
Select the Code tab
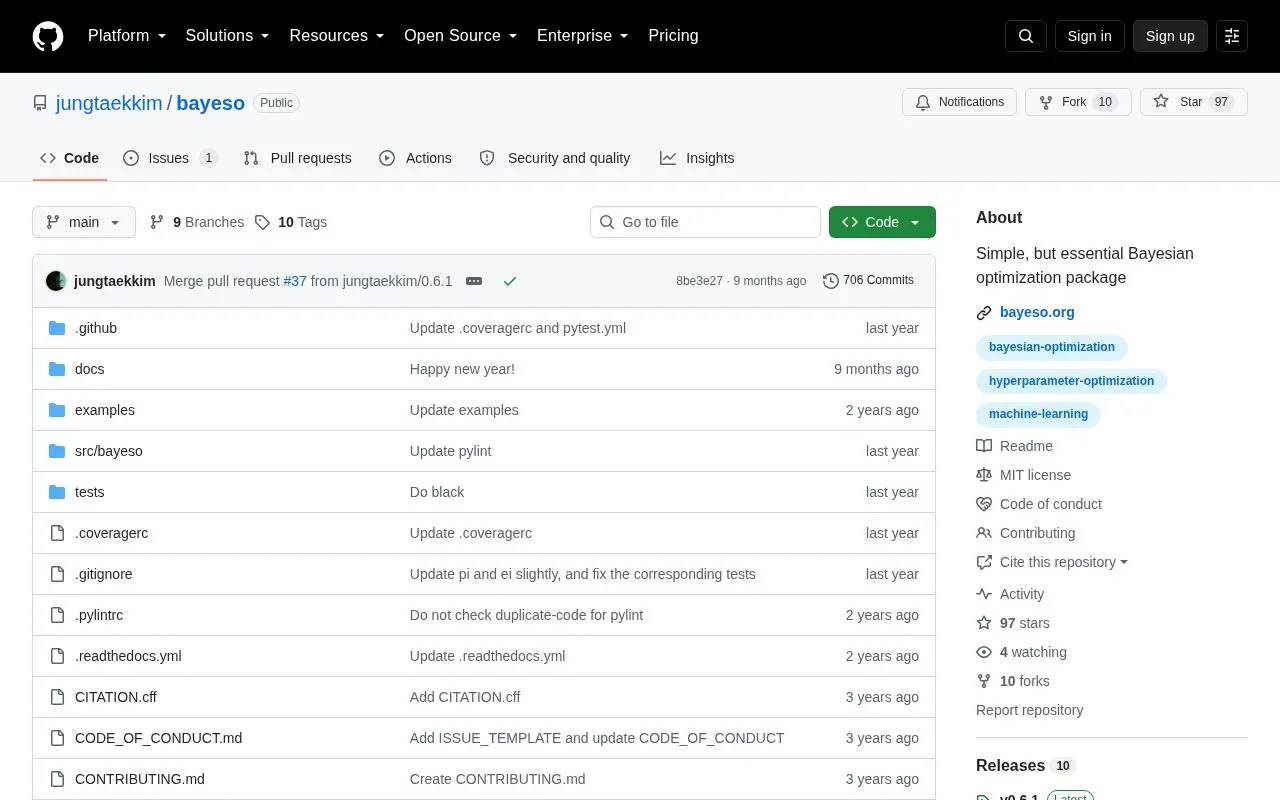click(x=70, y=158)
